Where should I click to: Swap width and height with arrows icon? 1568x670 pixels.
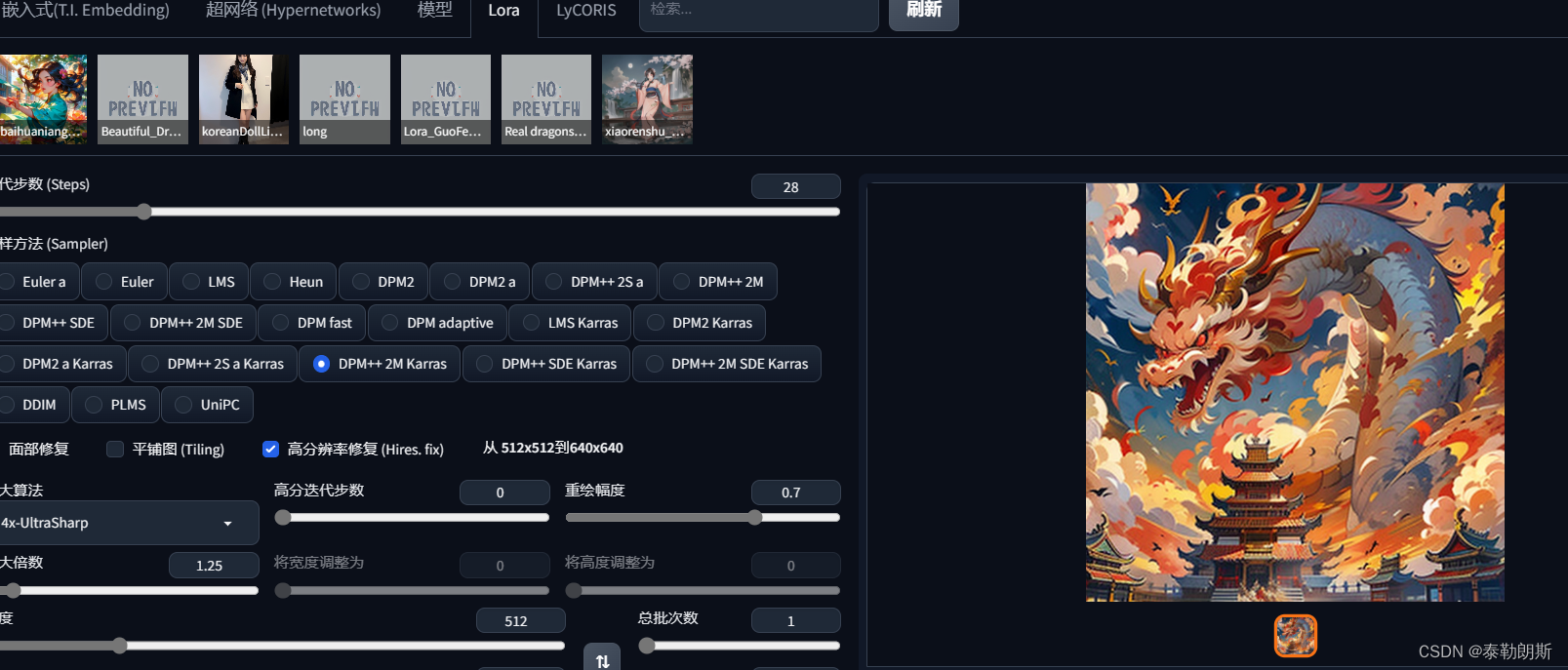tap(602, 658)
